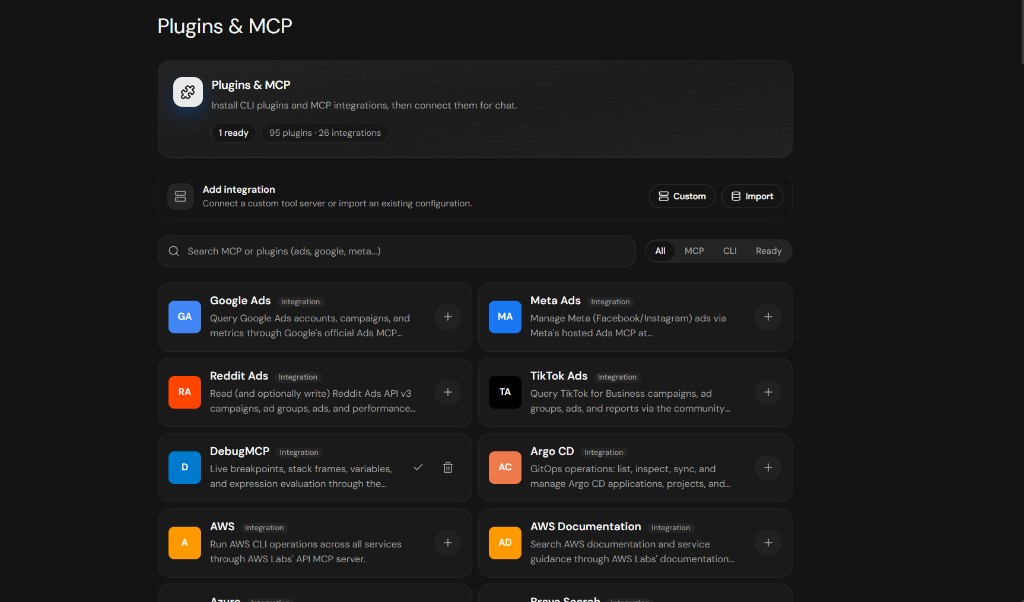
Task: Open the DebugMCP card title
Action: 240,451
